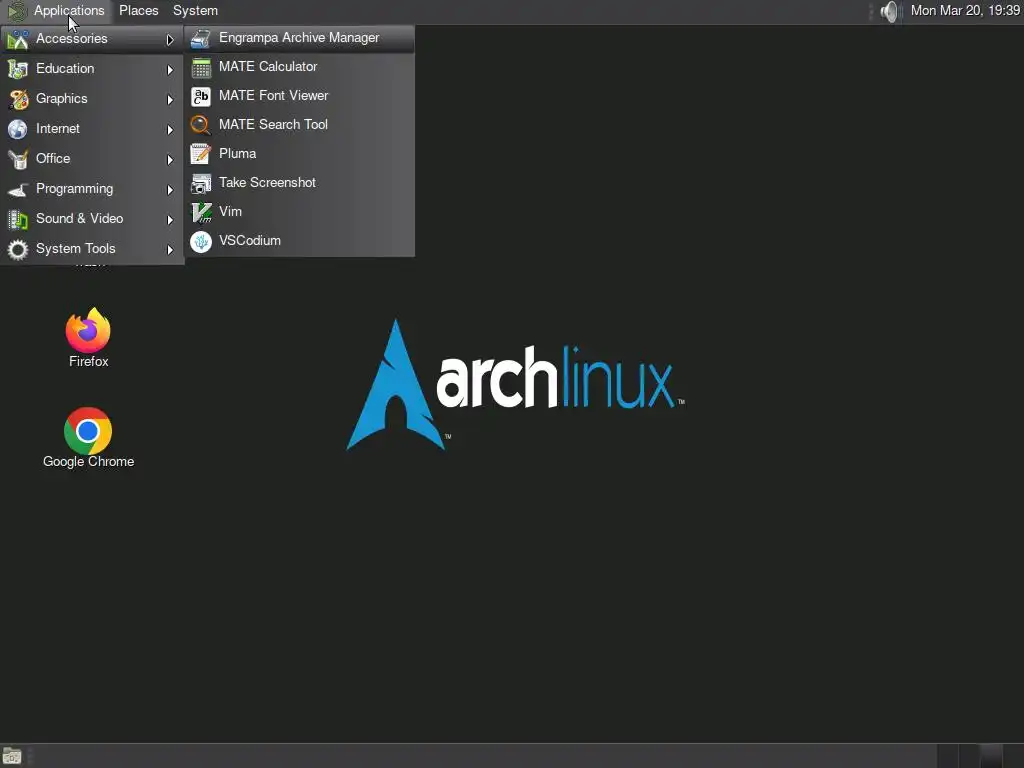Expand the Internet submenu arrow
Viewport: 1024px width, 768px height.
pos(170,129)
